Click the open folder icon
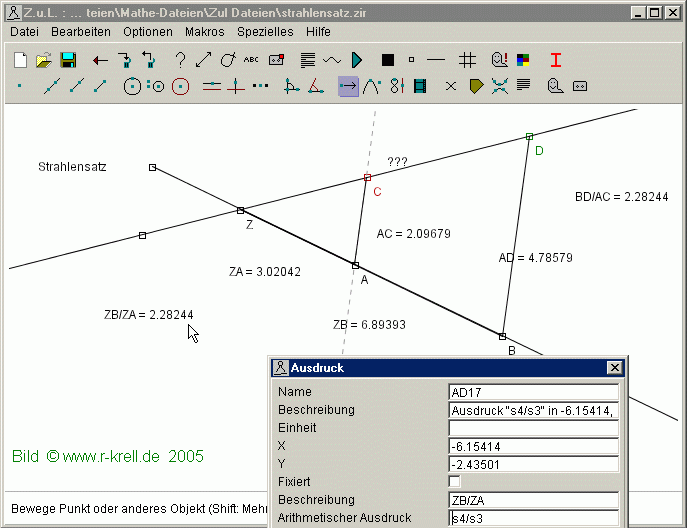The width and height of the screenshot is (687, 528). [x=44, y=60]
